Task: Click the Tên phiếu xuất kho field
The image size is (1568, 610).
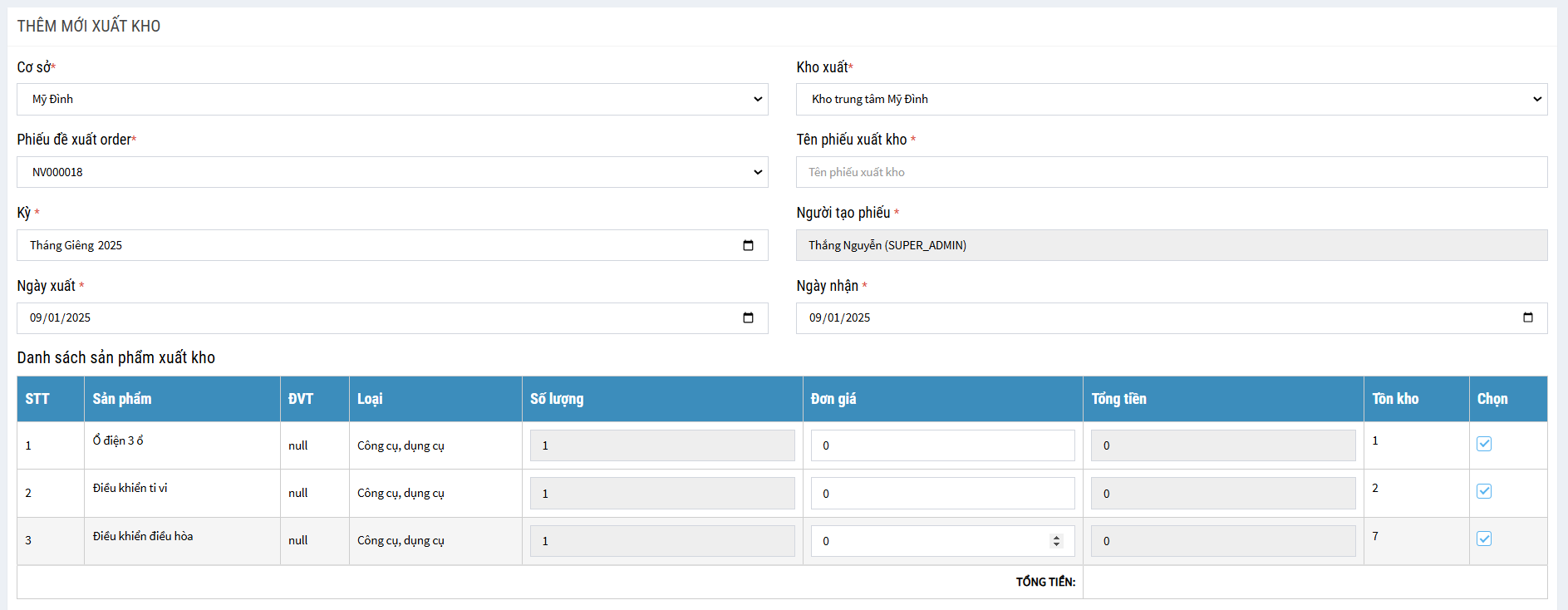Action: (x=1172, y=172)
